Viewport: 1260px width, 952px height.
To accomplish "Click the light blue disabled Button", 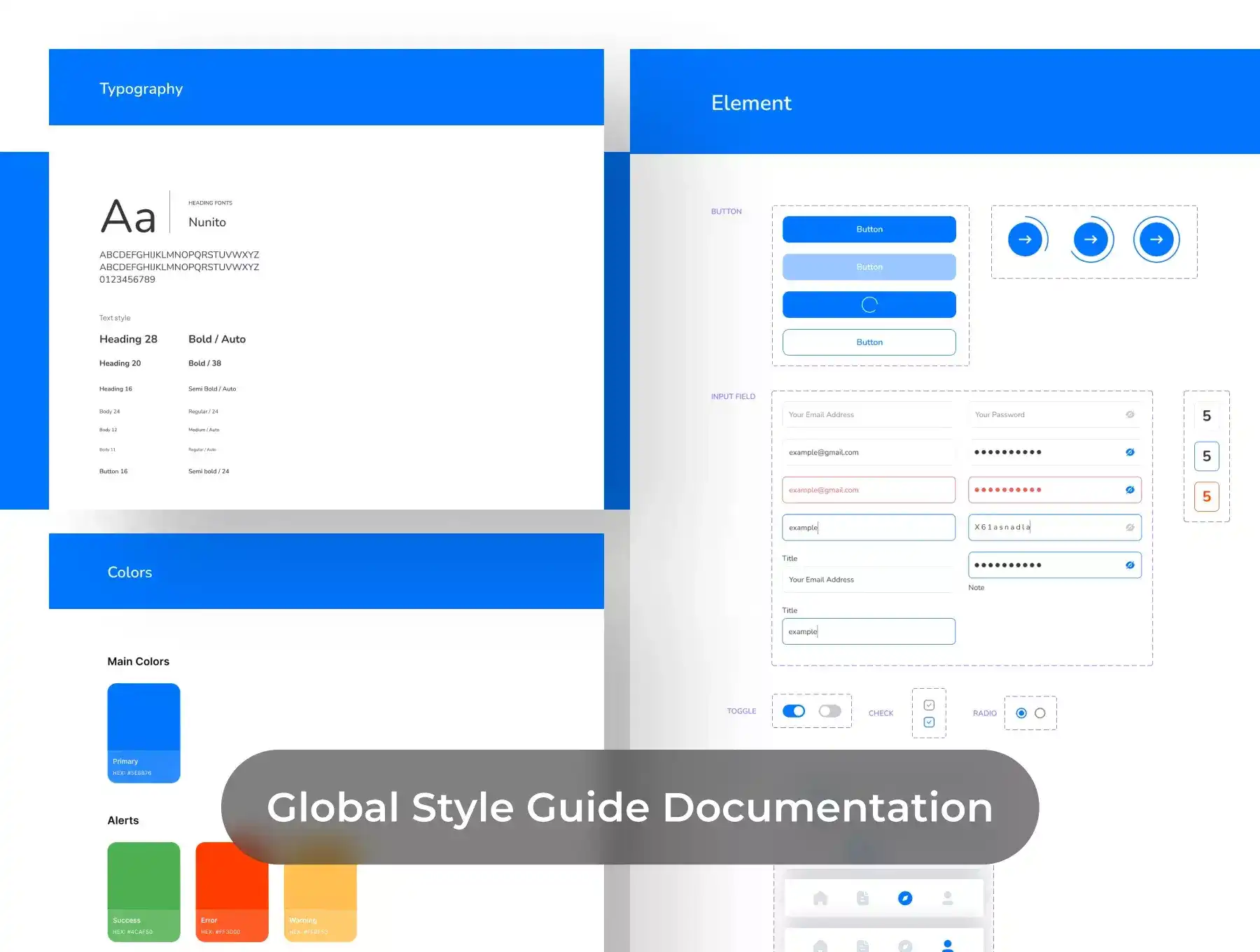I will [869, 267].
